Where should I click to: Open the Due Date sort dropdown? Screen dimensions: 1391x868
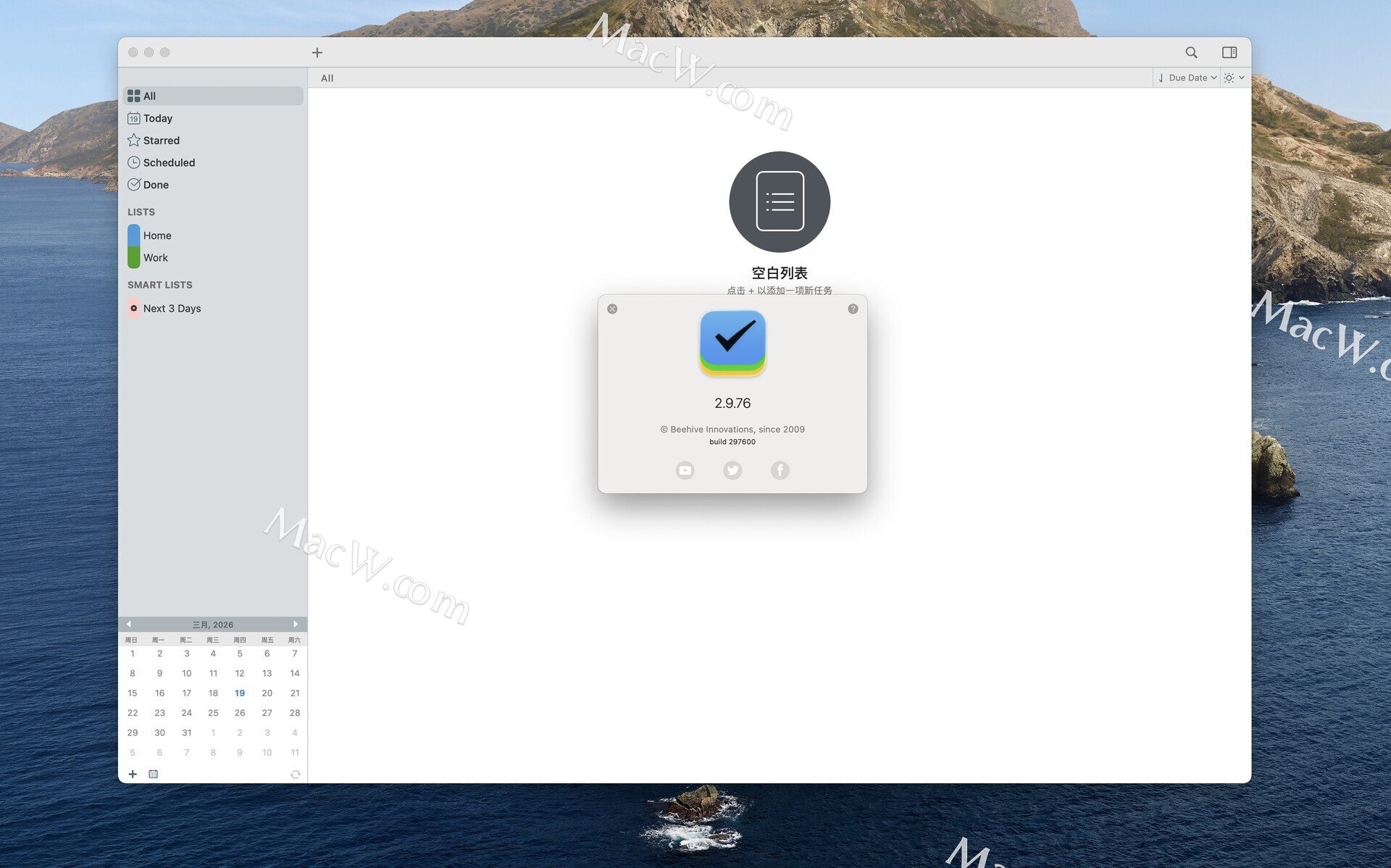point(1188,78)
